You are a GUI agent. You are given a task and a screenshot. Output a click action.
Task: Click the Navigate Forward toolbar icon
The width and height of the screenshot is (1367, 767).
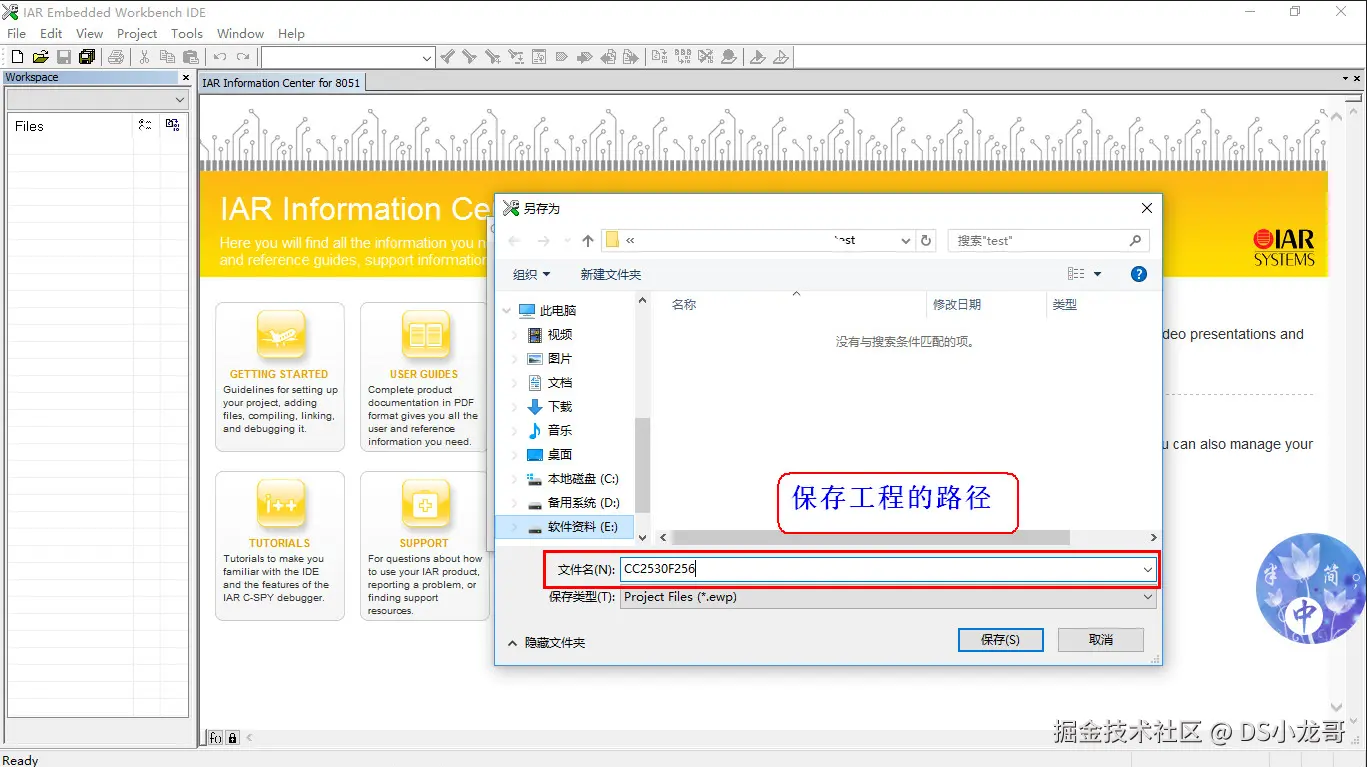[630, 57]
